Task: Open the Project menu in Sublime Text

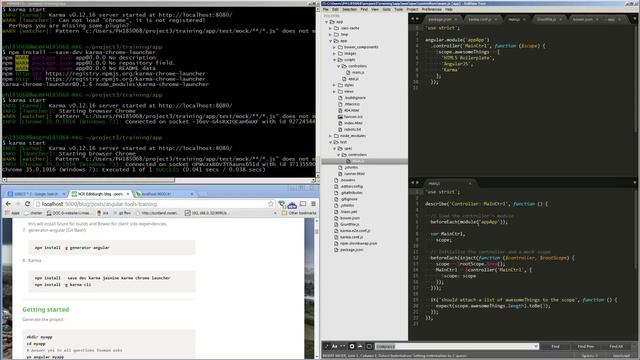Action: click(412, 9)
